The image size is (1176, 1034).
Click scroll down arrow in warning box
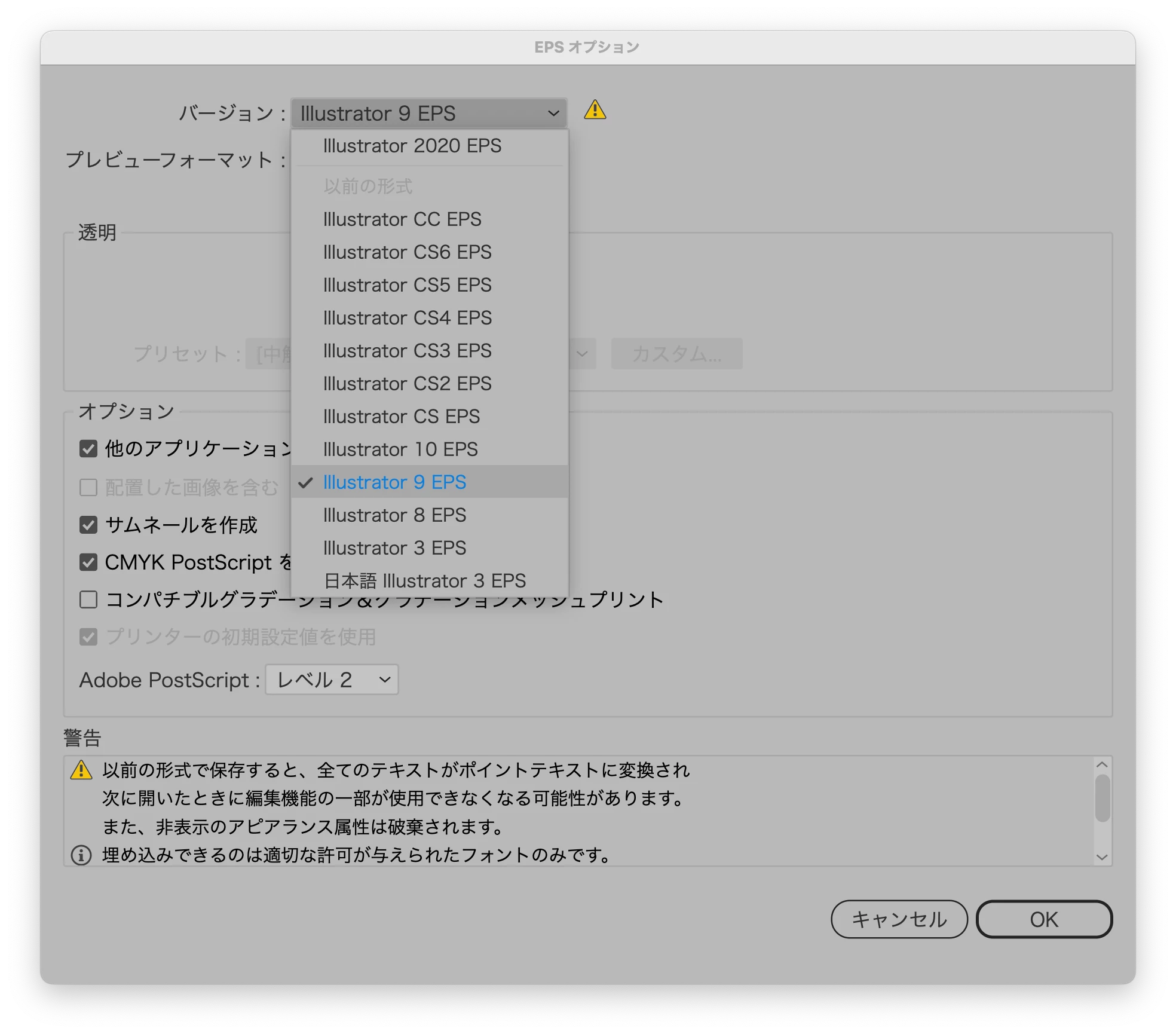pos(1102,856)
